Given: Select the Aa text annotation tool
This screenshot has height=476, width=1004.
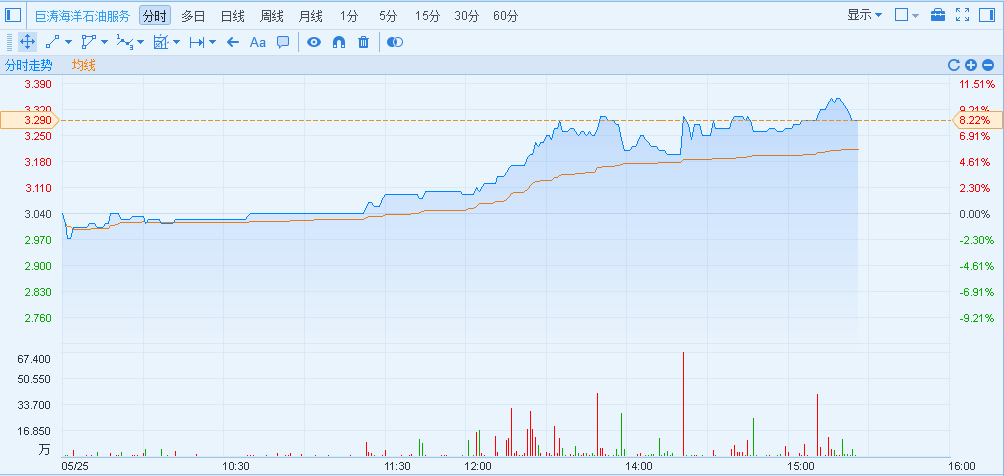Looking at the screenshot, I should click(x=257, y=42).
